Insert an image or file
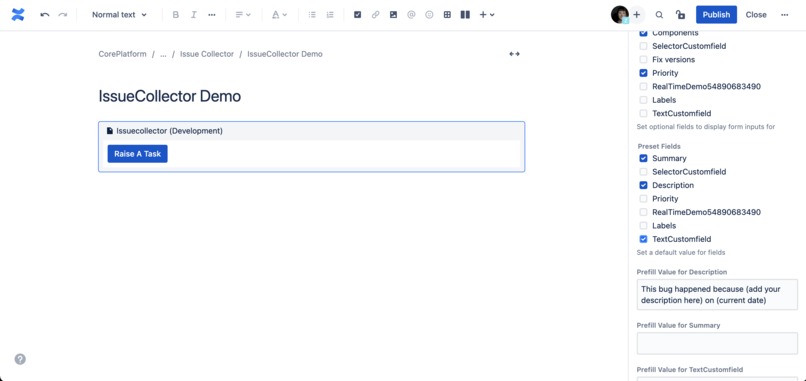The image size is (806, 381). [x=393, y=15]
